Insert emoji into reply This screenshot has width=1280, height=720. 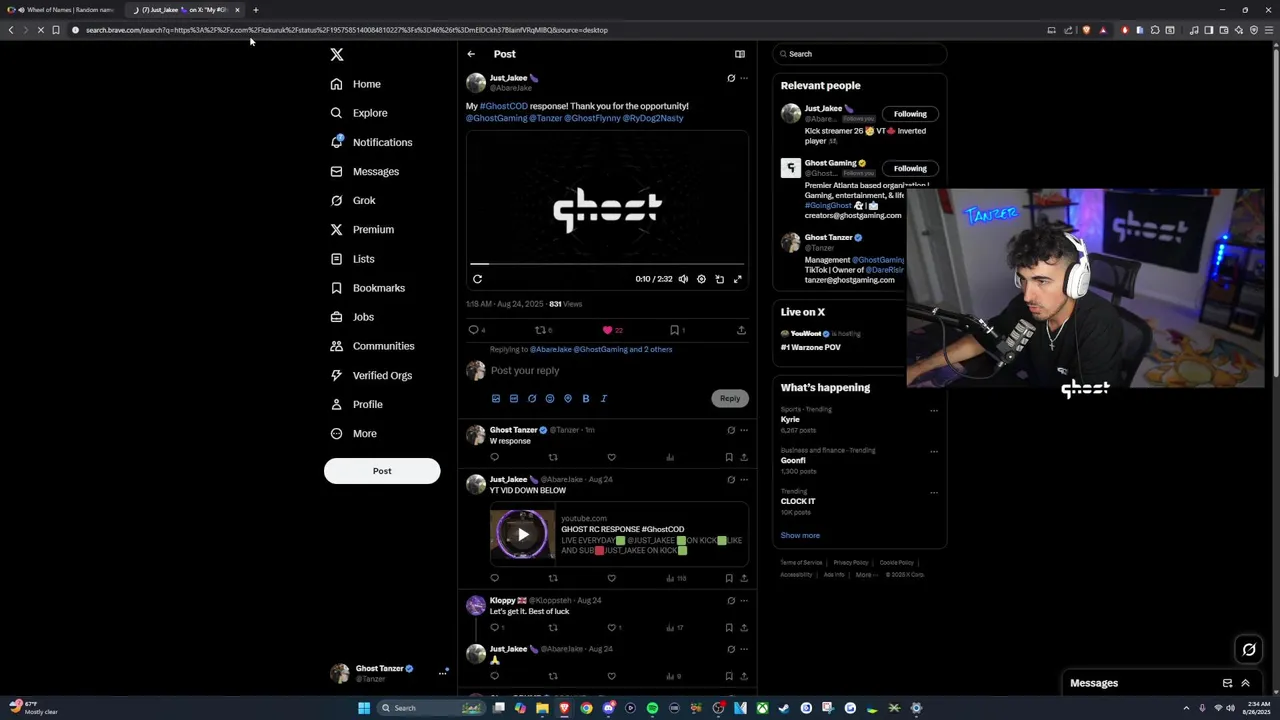[550, 399]
